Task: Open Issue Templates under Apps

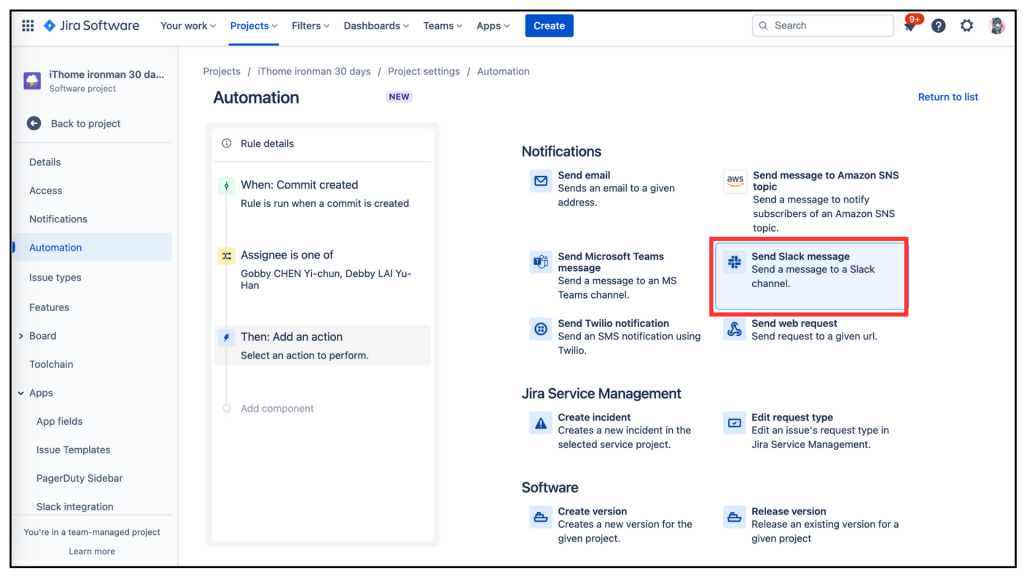Action: coord(73,450)
